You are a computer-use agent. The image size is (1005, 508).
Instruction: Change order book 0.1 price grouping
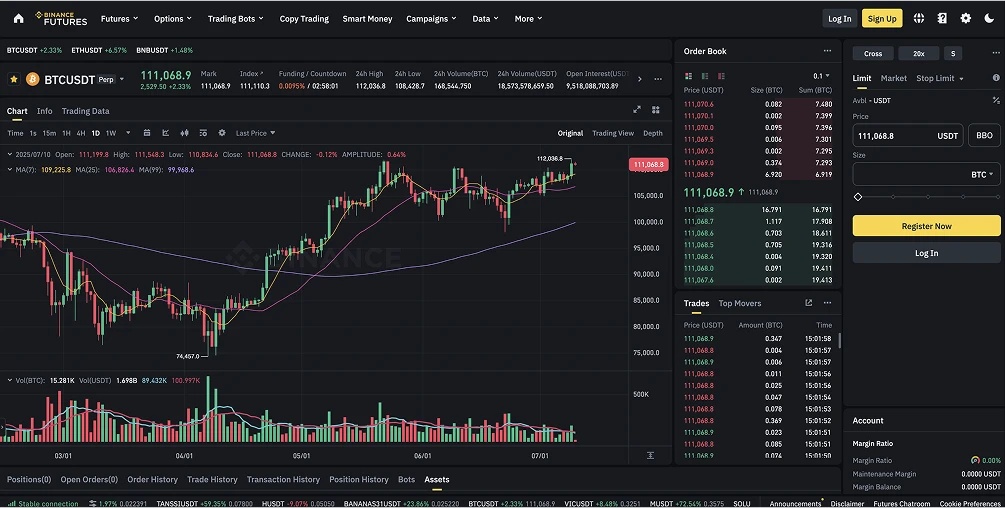tap(821, 76)
